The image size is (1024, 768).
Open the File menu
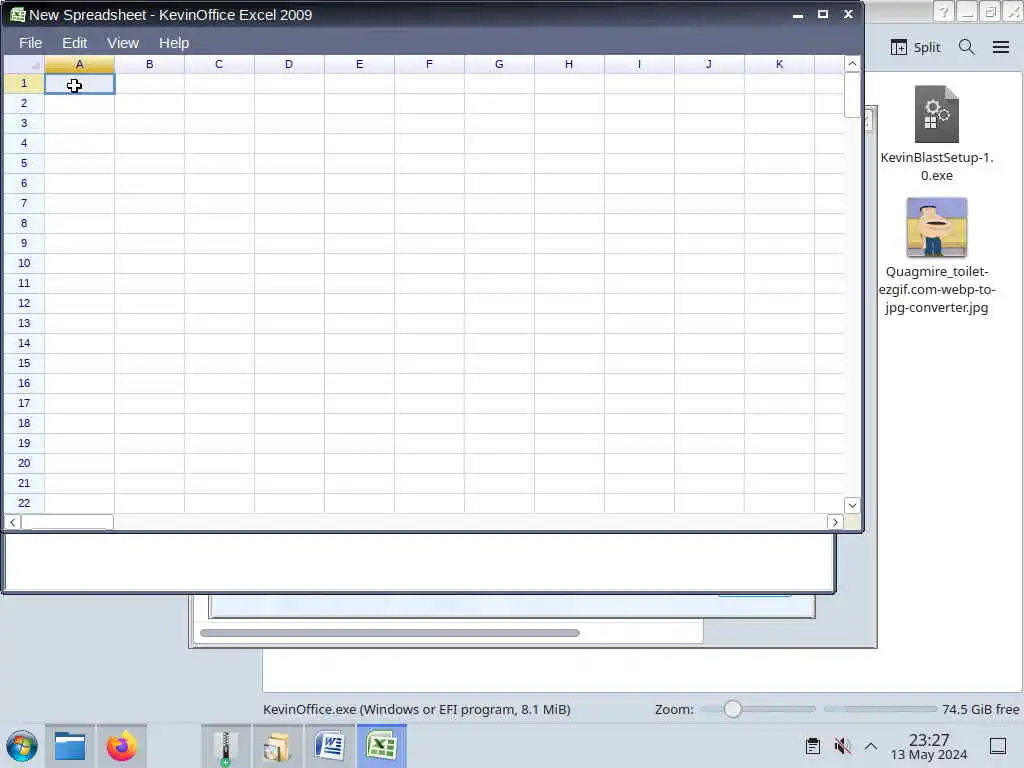tap(30, 43)
